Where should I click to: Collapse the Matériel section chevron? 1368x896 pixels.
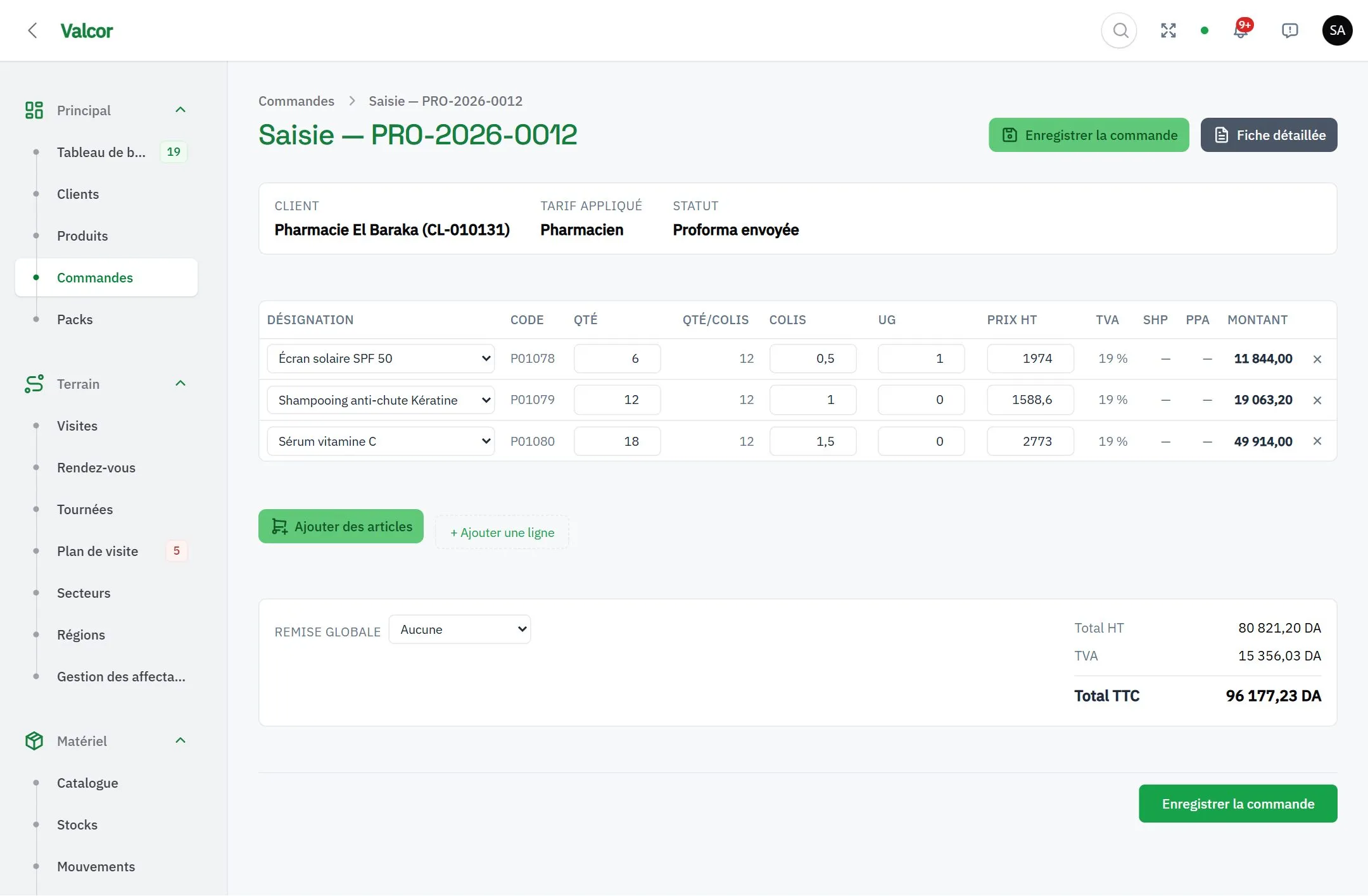[x=180, y=741]
